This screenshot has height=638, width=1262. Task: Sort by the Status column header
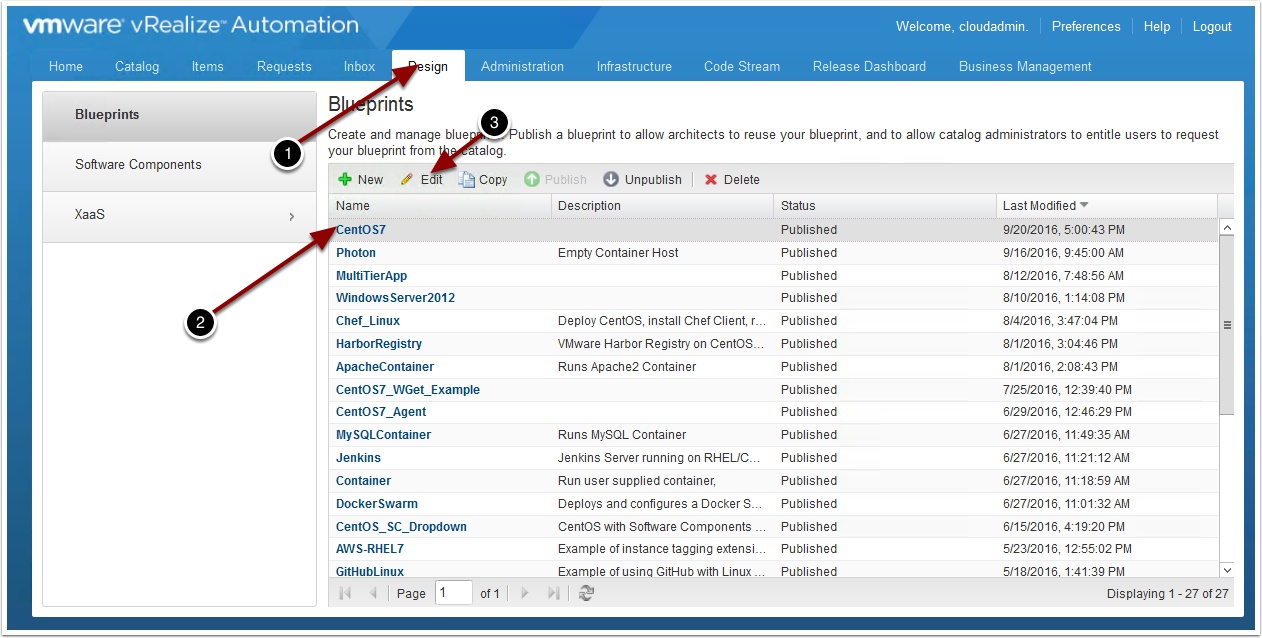[884, 206]
